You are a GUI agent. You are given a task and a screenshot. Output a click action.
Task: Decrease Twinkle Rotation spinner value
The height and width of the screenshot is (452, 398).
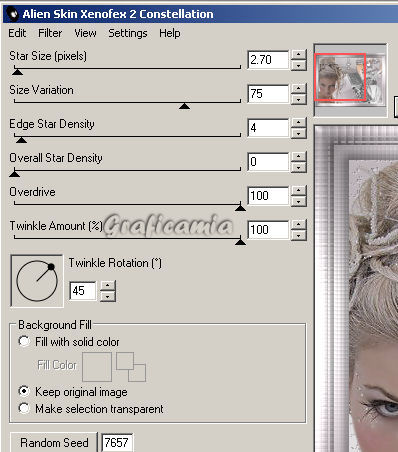click(108, 296)
